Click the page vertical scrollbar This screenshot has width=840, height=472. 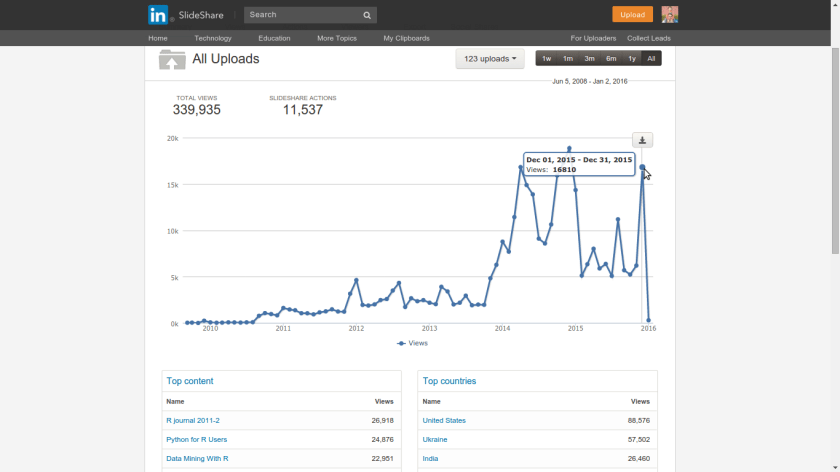834,150
